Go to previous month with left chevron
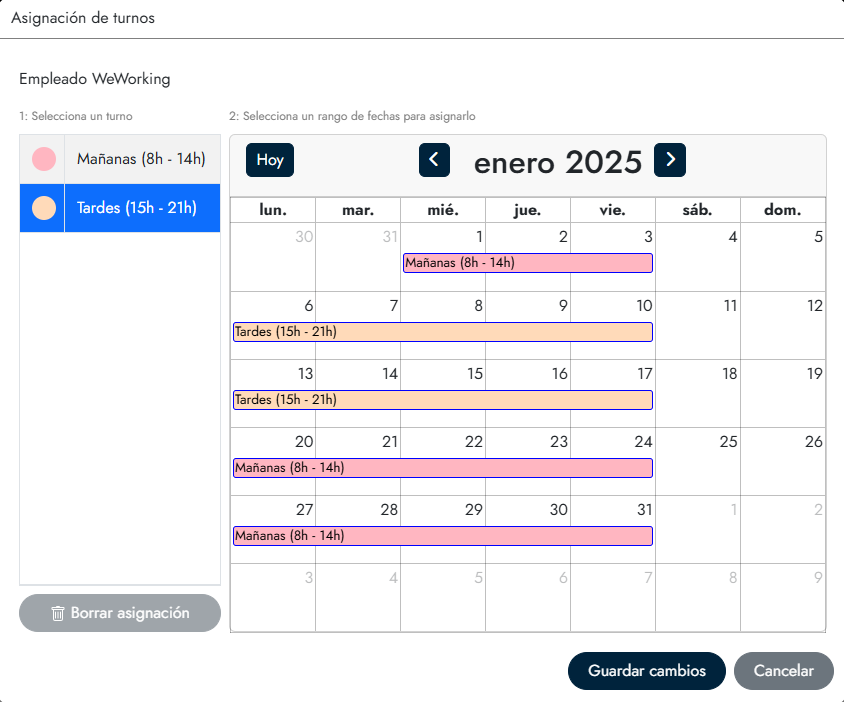Viewport: 844px width, 702px height. click(434, 160)
